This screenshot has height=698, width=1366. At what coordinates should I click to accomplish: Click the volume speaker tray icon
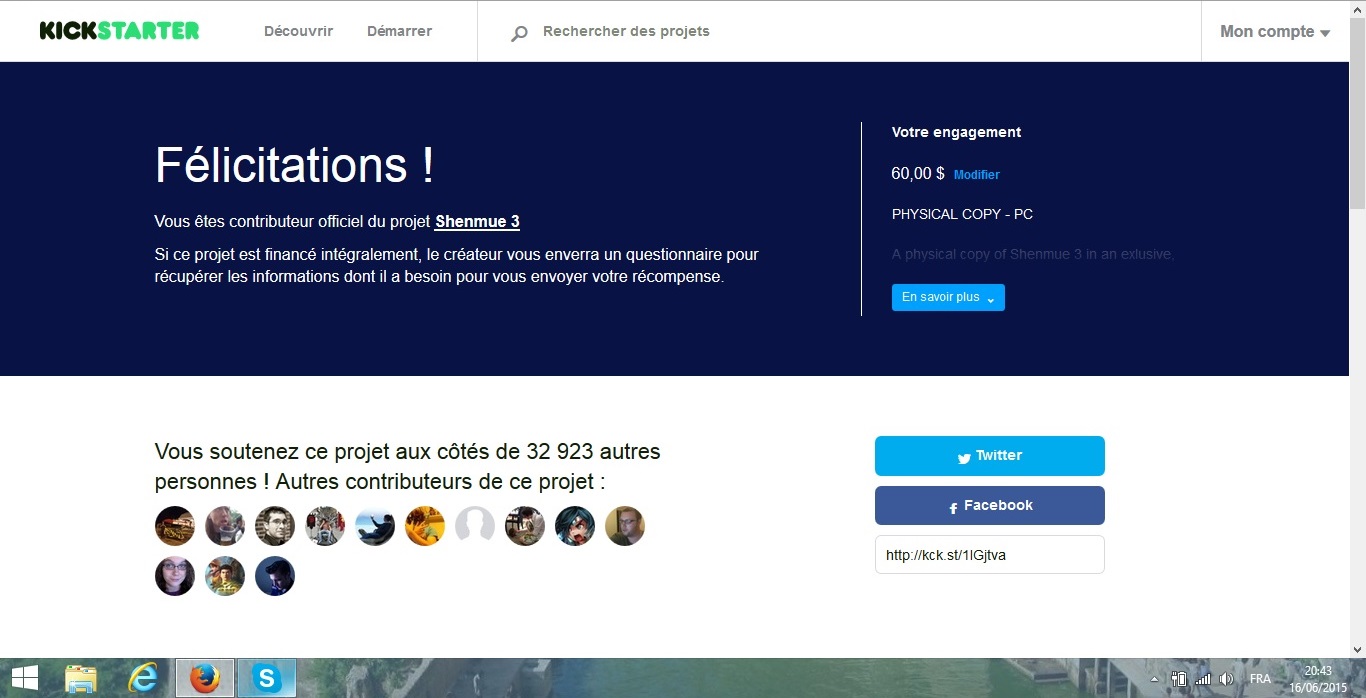(1226, 679)
